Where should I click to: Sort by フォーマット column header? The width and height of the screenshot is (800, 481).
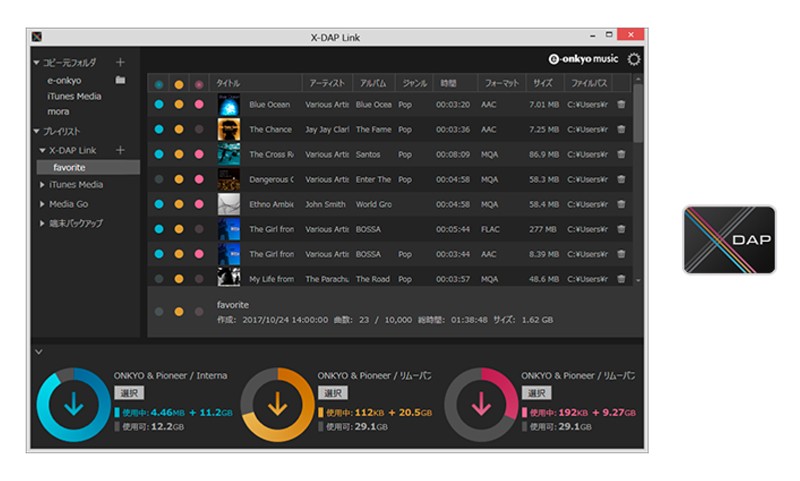click(x=502, y=83)
